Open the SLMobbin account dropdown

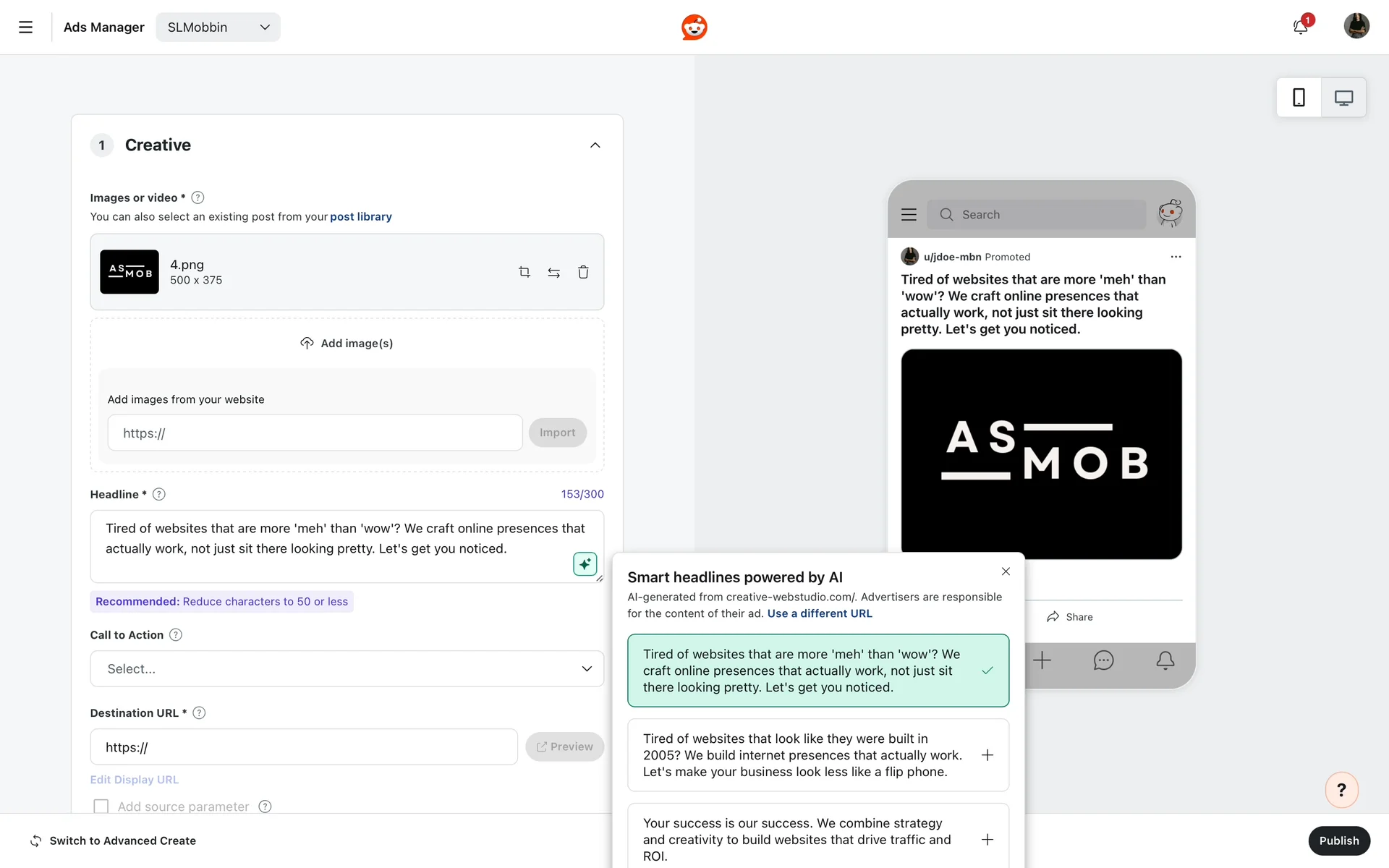pyautogui.click(x=218, y=27)
